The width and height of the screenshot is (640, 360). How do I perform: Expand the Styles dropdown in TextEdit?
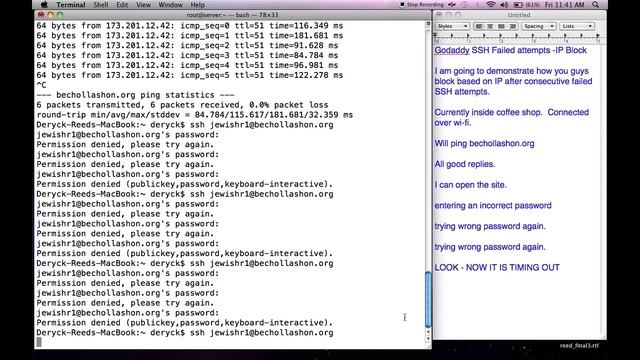point(452,26)
